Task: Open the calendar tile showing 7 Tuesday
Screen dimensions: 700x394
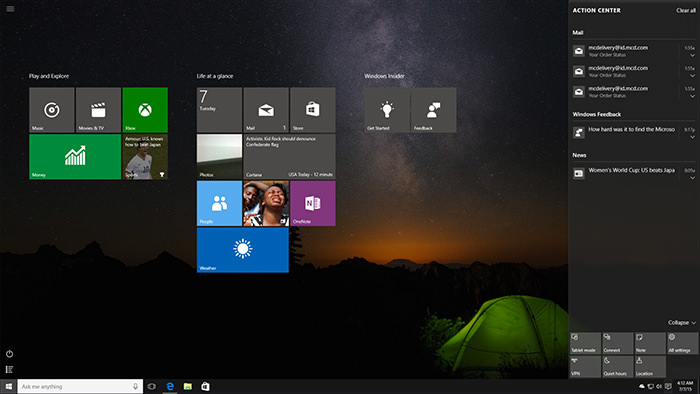Action: click(219, 110)
